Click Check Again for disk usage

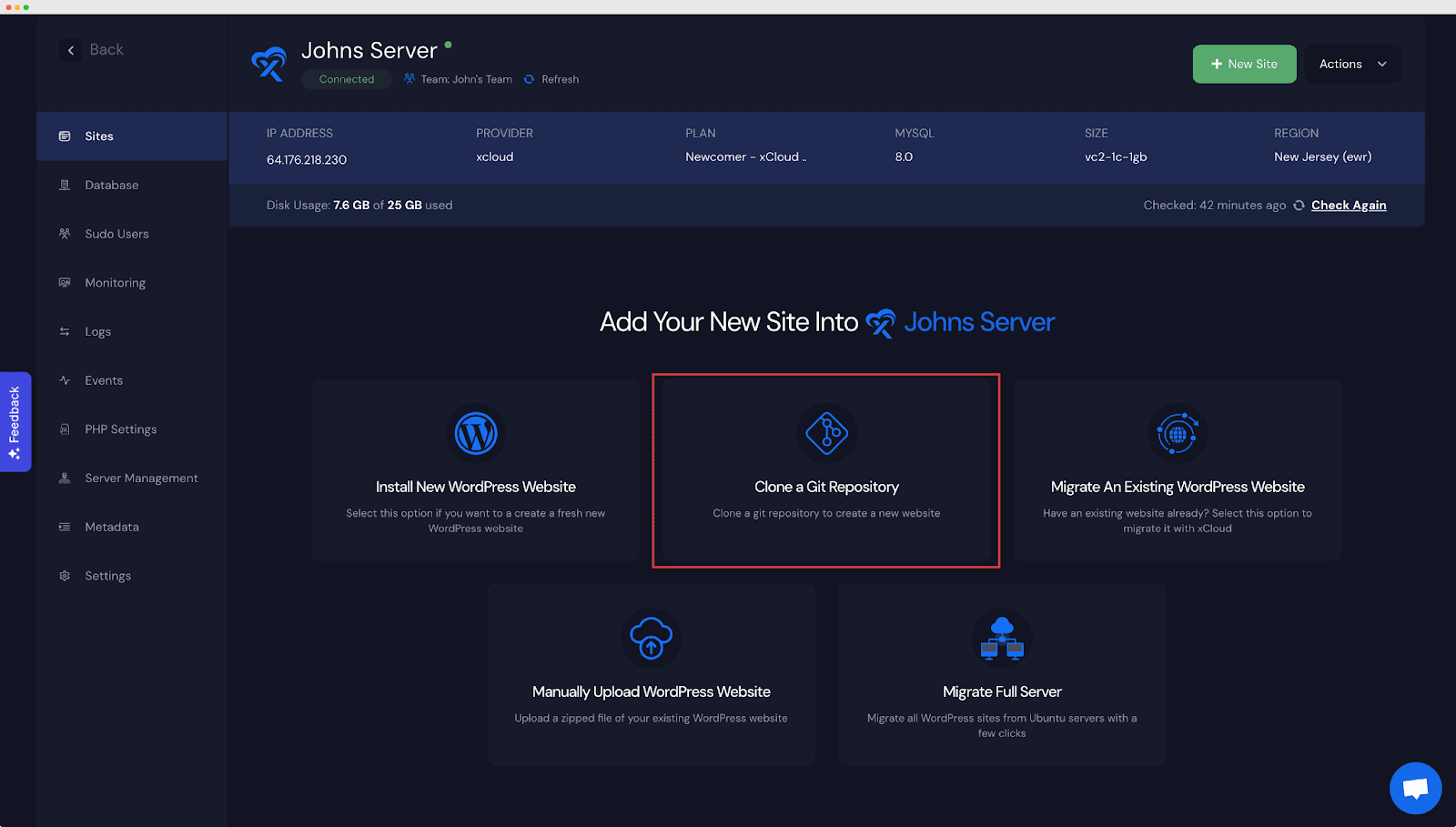tap(1349, 205)
